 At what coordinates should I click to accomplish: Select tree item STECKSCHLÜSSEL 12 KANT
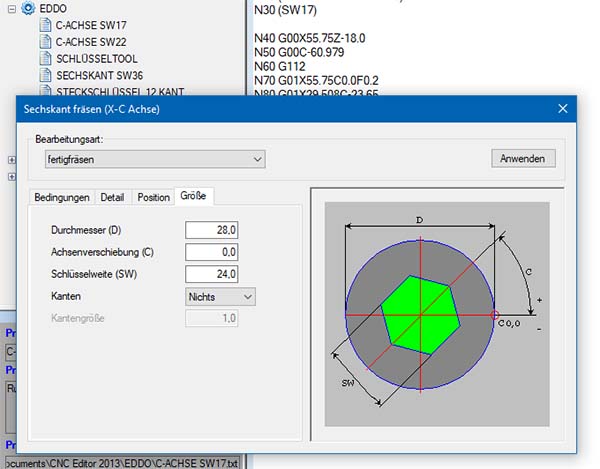(x=120, y=91)
